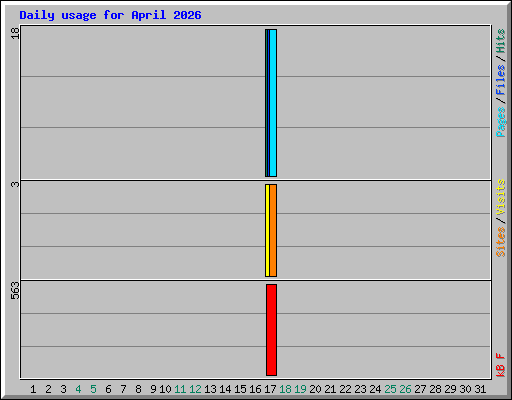Click day "14" on the x-axis
Screen dimensions: 512x400
(x=225, y=389)
